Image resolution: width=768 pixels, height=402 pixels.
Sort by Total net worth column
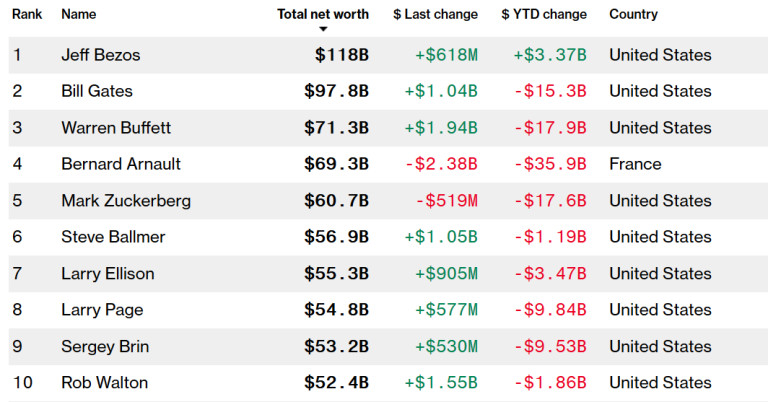tap(322, 14)
